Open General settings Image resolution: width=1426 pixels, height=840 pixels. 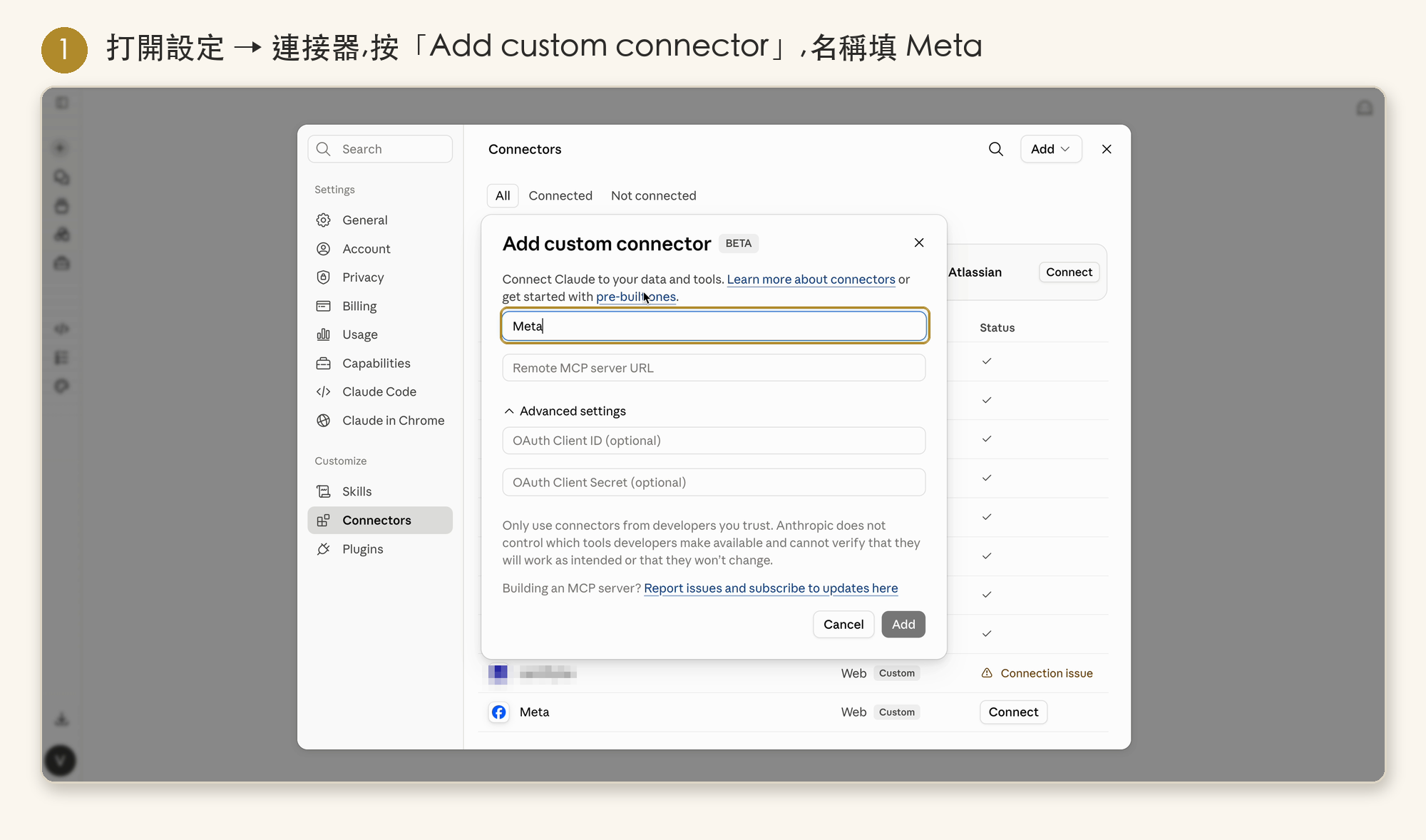(380, 220)
